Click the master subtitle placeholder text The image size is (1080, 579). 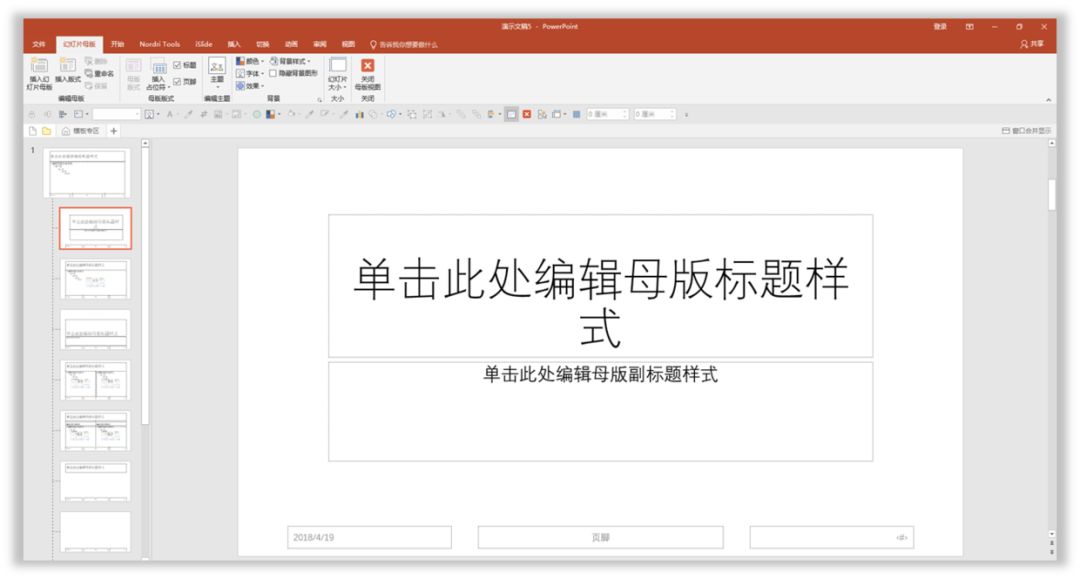601,375
